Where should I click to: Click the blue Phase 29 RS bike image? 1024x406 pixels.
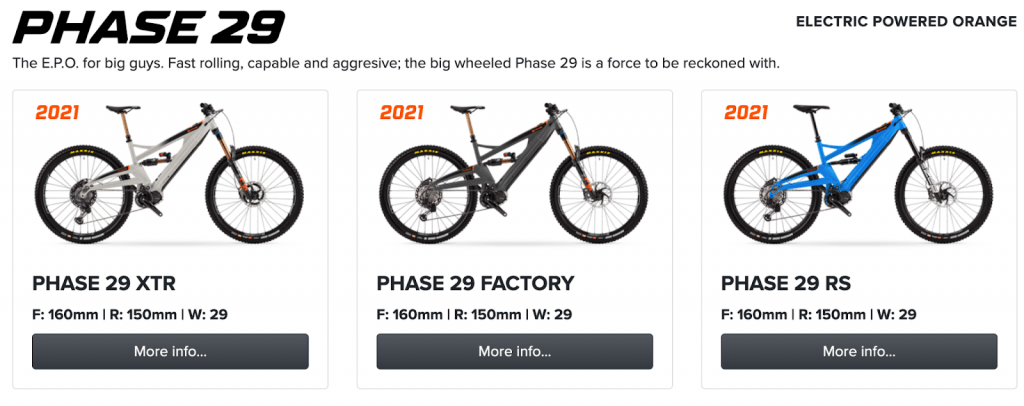(859, 173)
